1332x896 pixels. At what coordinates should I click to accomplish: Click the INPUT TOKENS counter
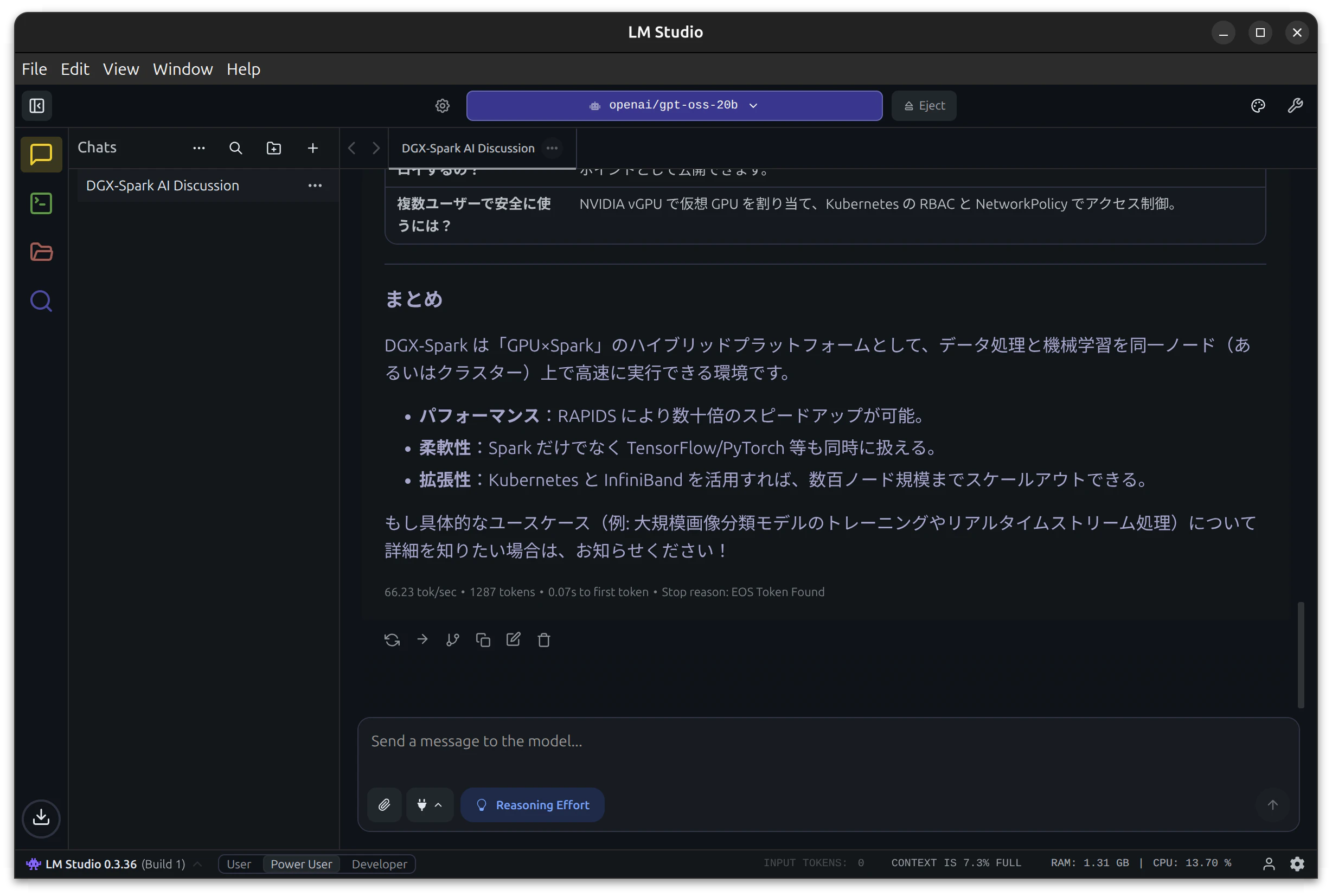pos(814,863)
